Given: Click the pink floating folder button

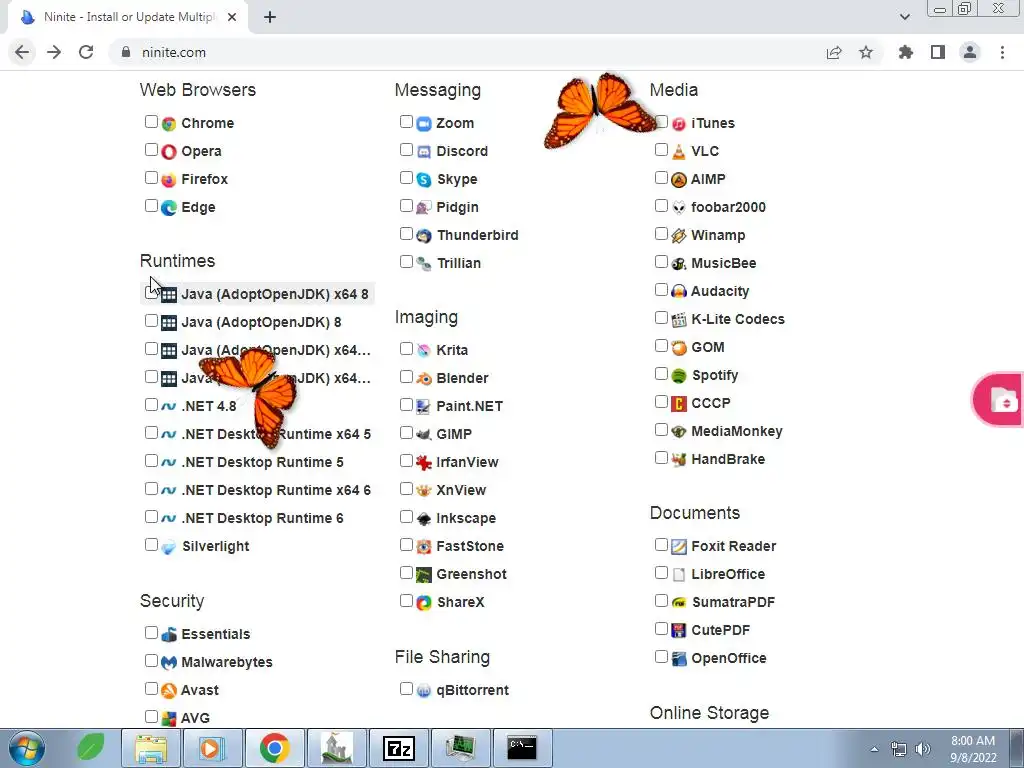Looking at the screenshot, I should 999,400.
